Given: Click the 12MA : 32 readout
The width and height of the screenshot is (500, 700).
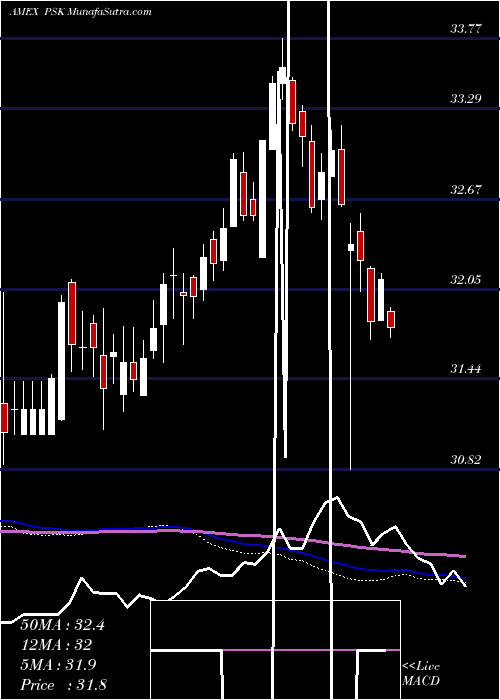Looking at the screenshot, I should (56, 645).
